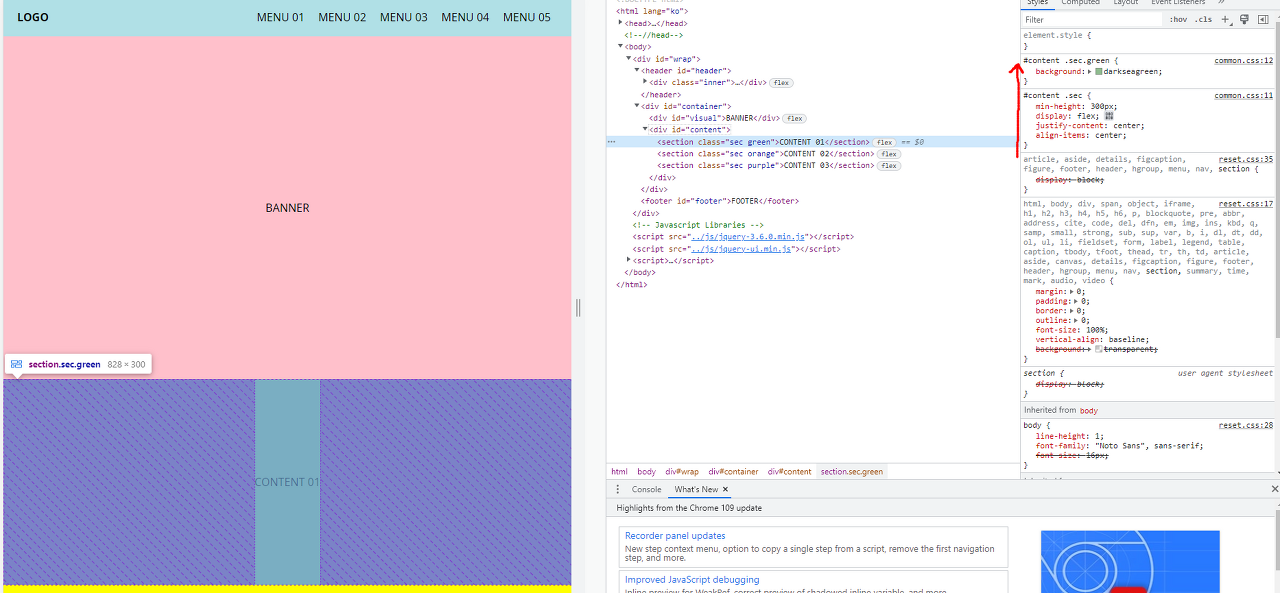1280x593 pixels.
Task: Click the LOGO in the page header
Action: pyautogui.click(x=33, y=17)
